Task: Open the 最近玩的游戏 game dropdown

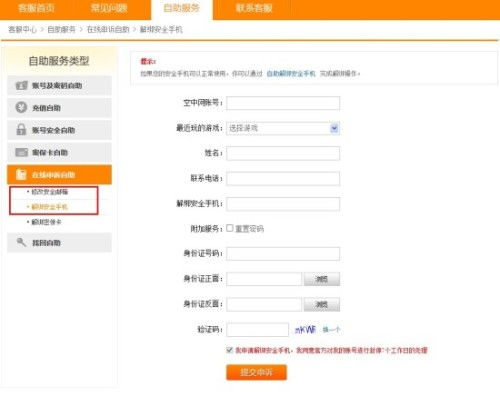Action: coord(283,128)
